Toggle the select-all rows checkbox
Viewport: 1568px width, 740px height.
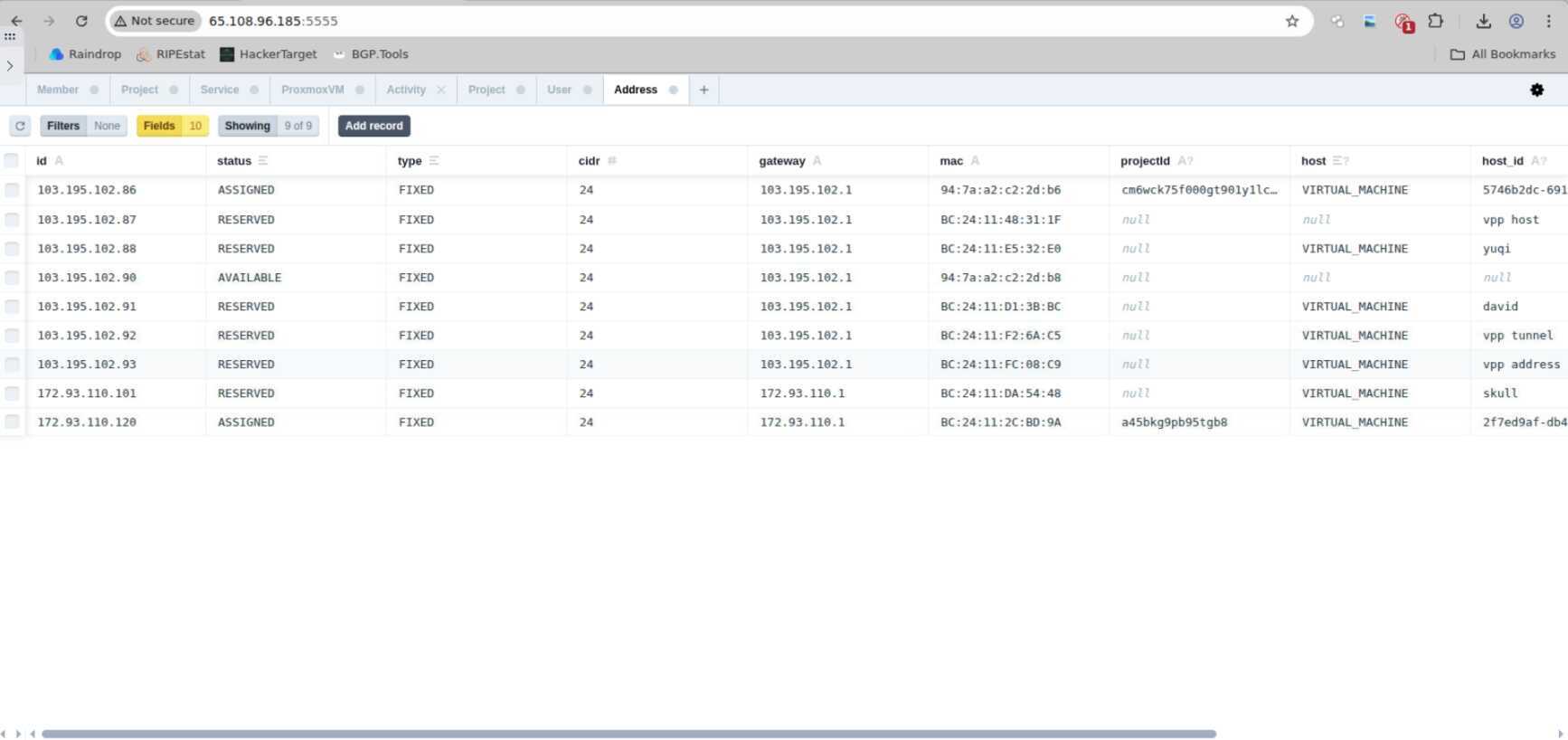pos(12,160)
